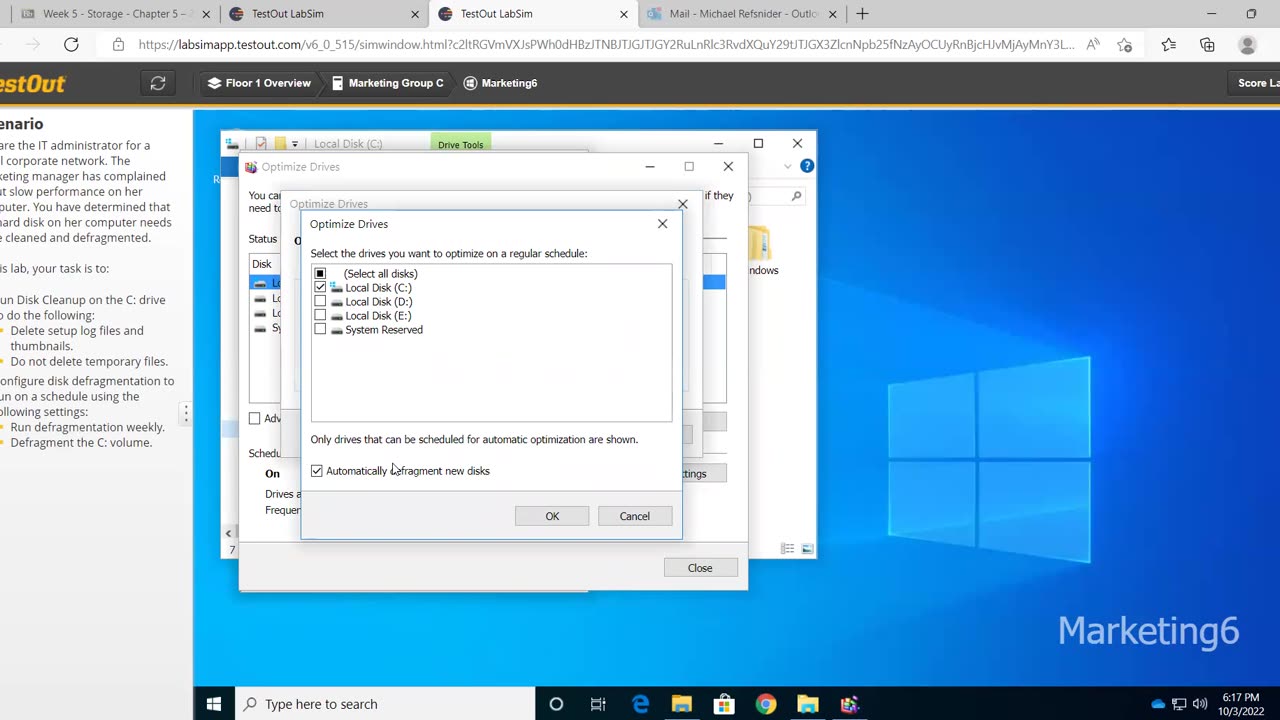Screen dimensions: 1280x720
Task: Click the Type here to search box
Action: [x=385, y=704]
